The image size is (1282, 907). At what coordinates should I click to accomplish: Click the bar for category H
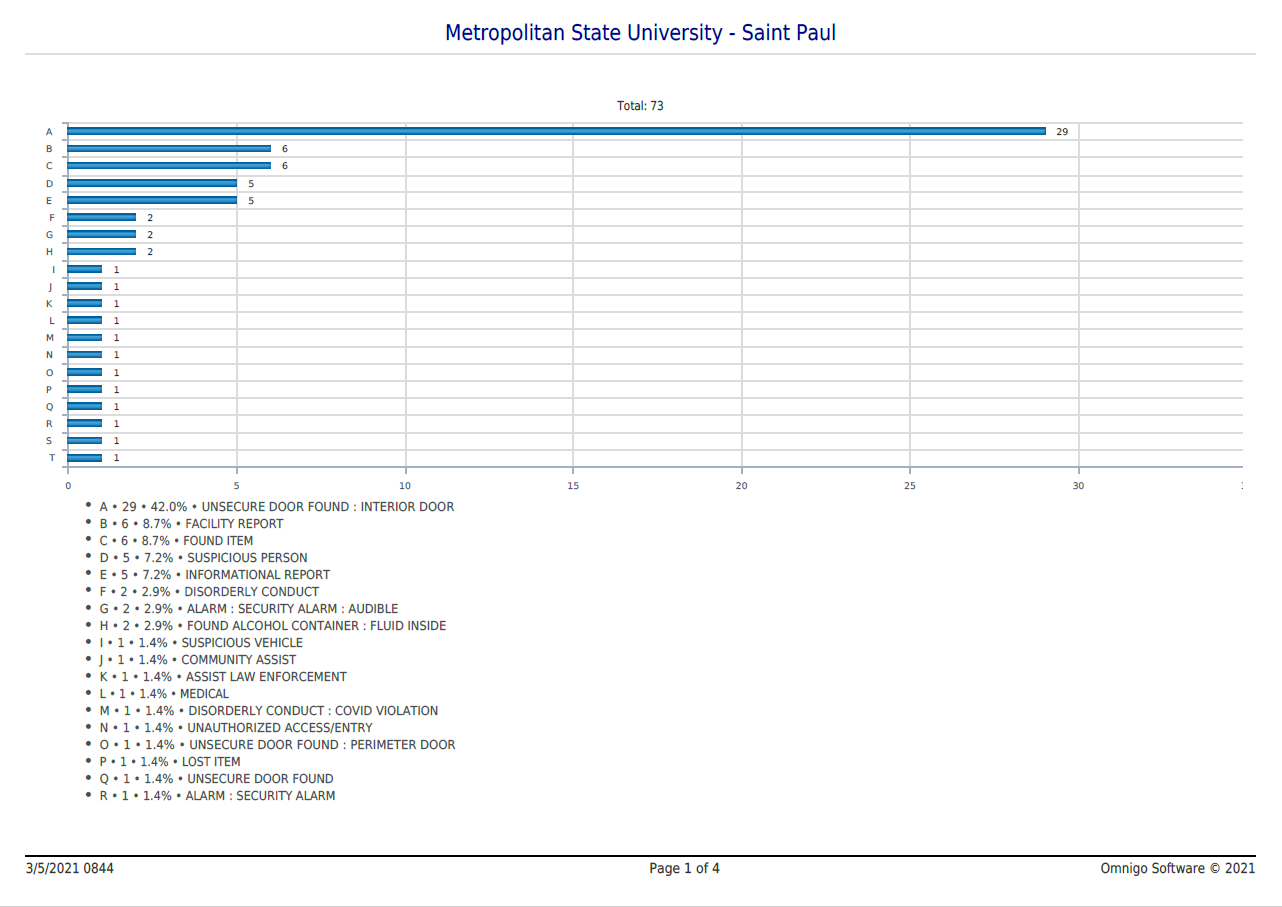click(x=101, y=251)
